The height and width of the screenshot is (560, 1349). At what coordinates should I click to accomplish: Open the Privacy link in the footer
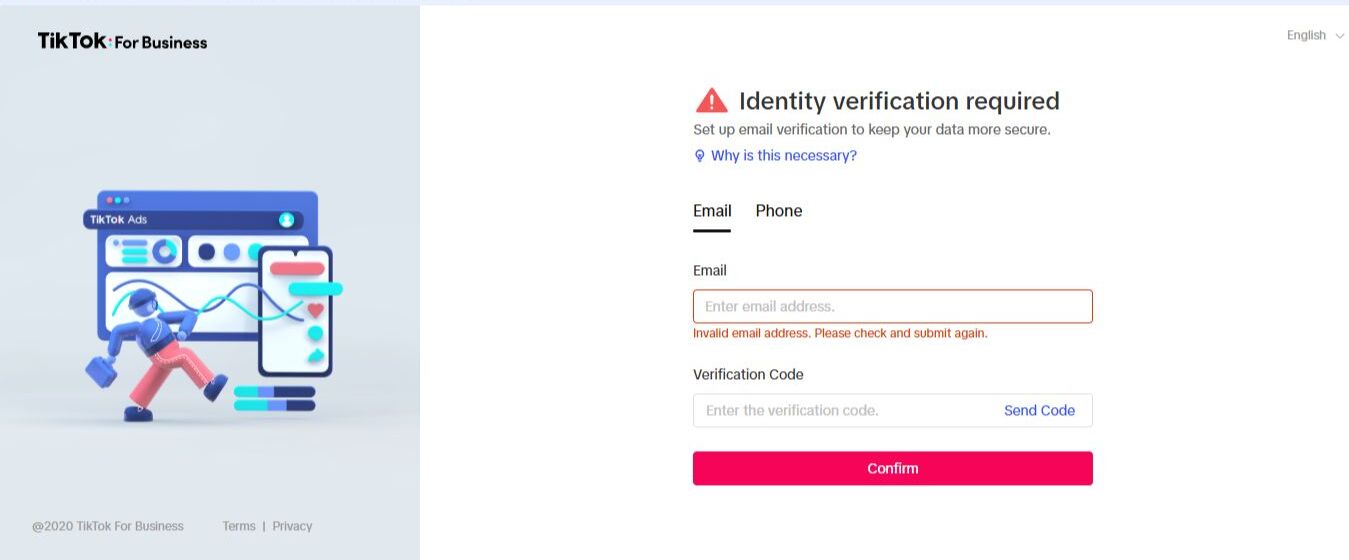click(x=292, y=526)
